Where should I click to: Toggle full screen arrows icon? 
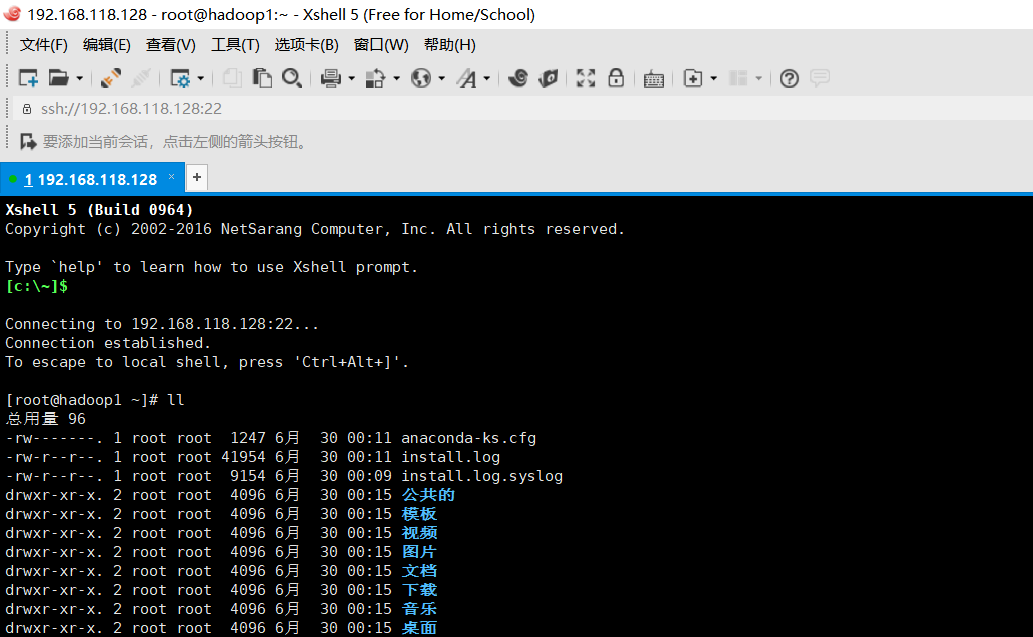586,78
